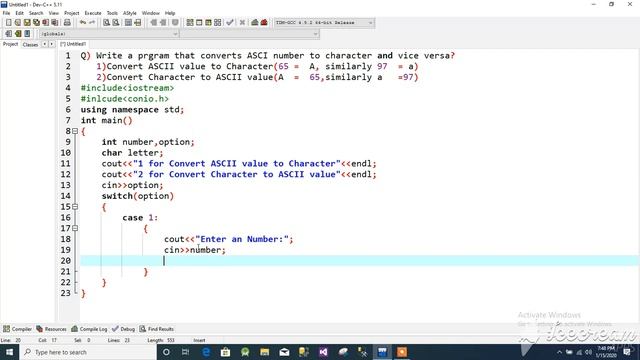Open the File menu

click(7, 13)
